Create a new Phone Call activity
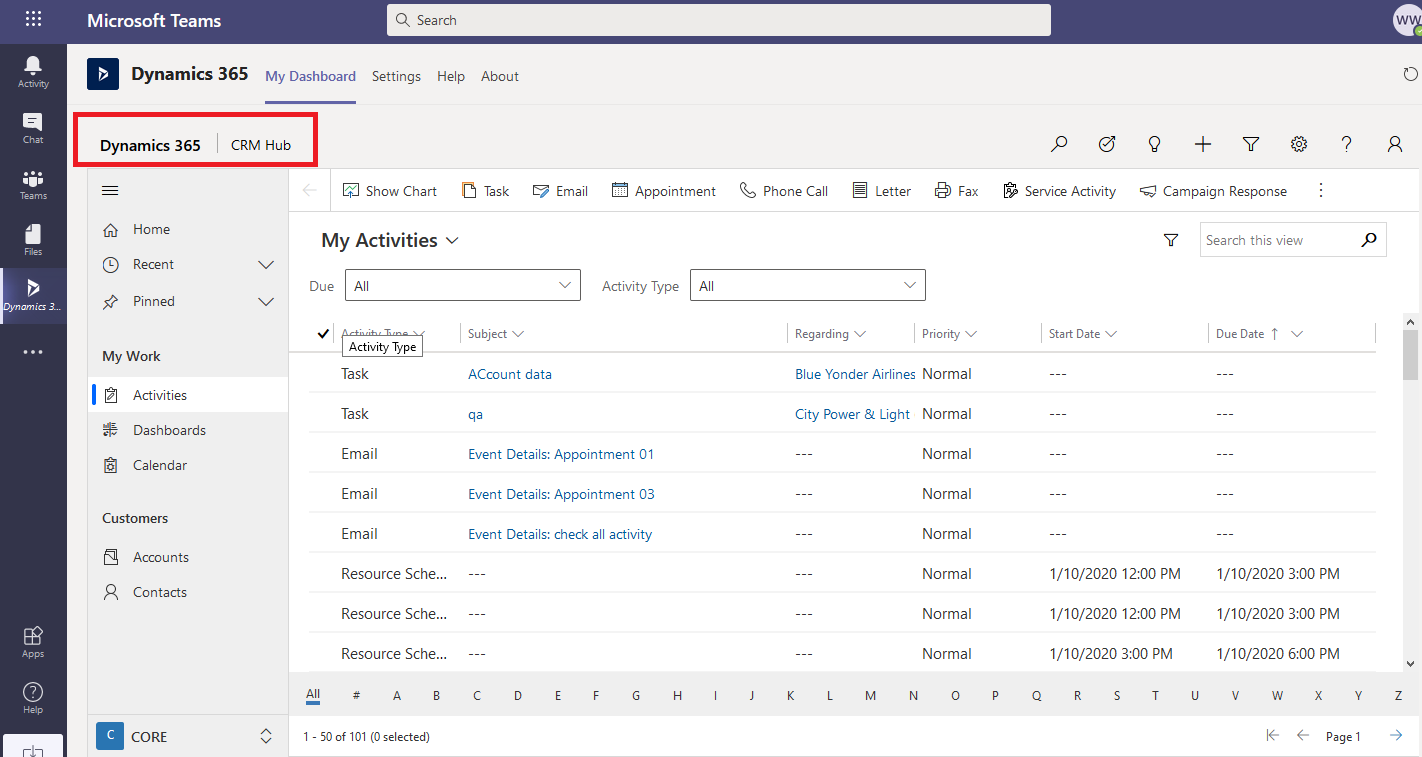Viewport: 1422px width, 757px height. [x=784, y=191]
